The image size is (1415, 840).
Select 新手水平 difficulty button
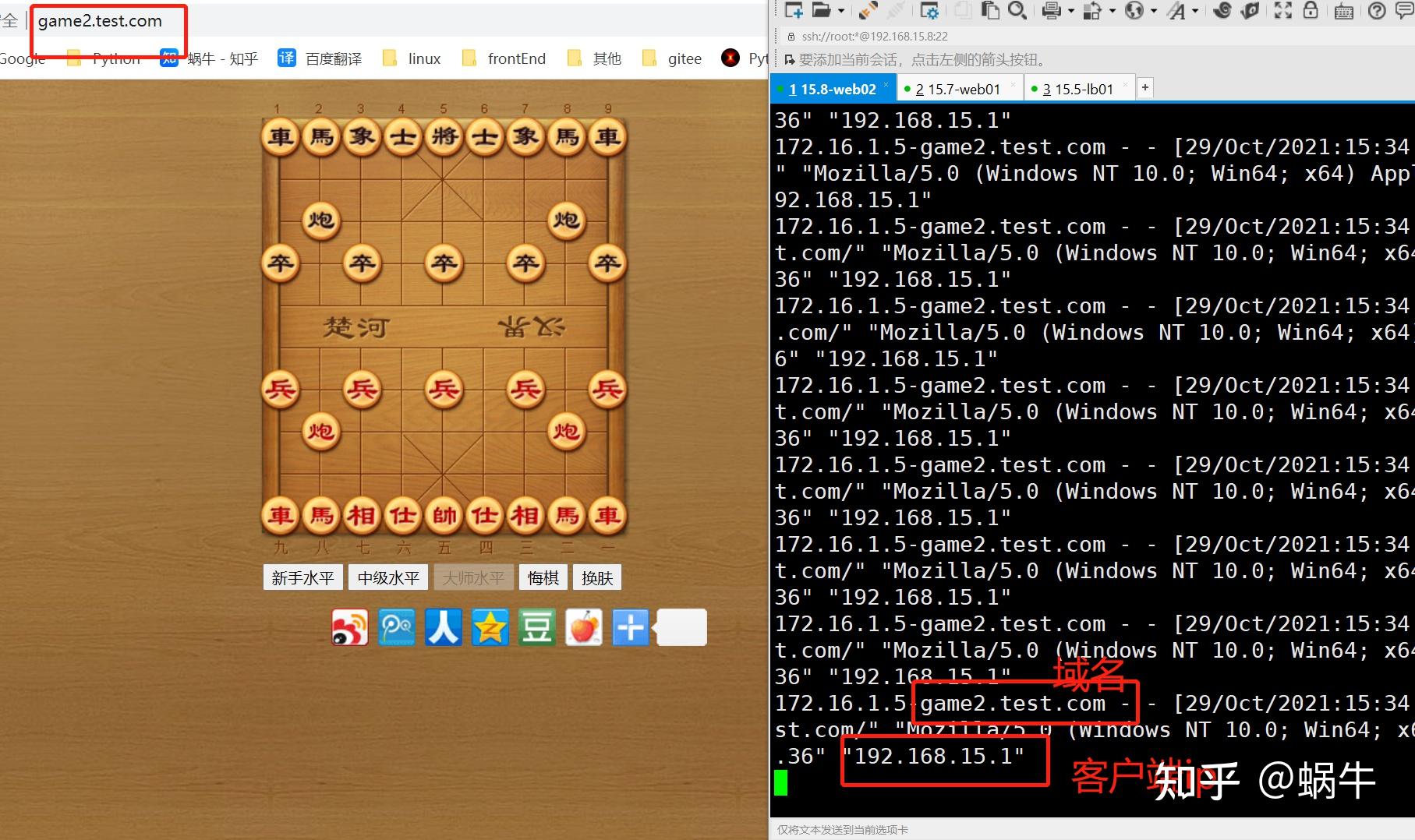click(302, 577)
